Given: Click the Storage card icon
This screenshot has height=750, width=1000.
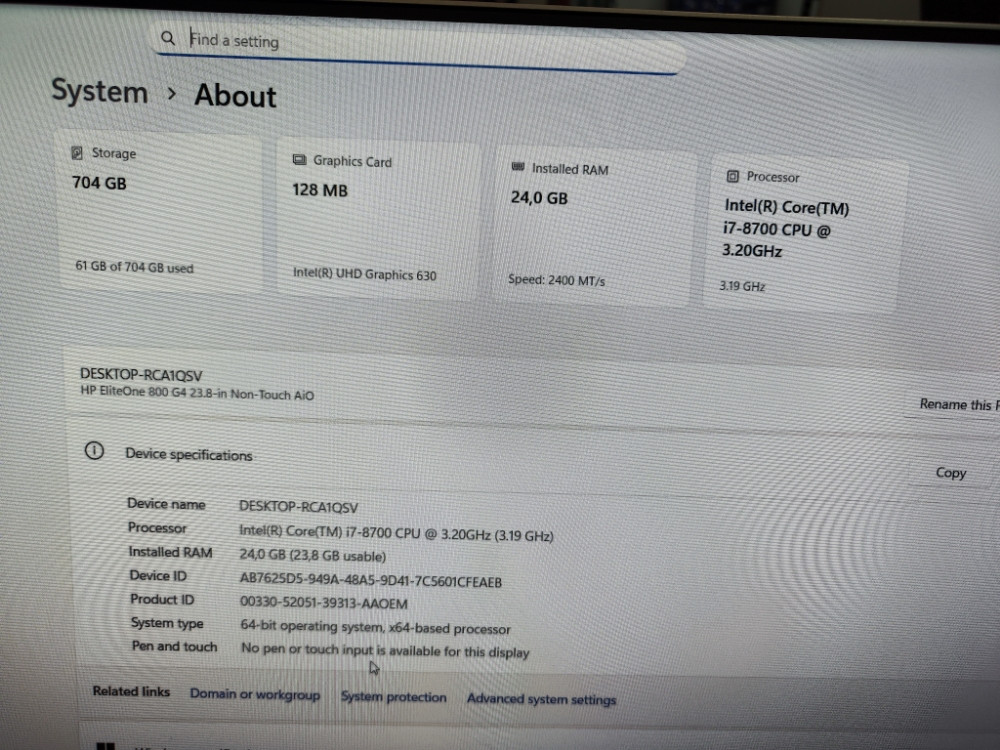Looking at the screenshot, I should 77,152.
